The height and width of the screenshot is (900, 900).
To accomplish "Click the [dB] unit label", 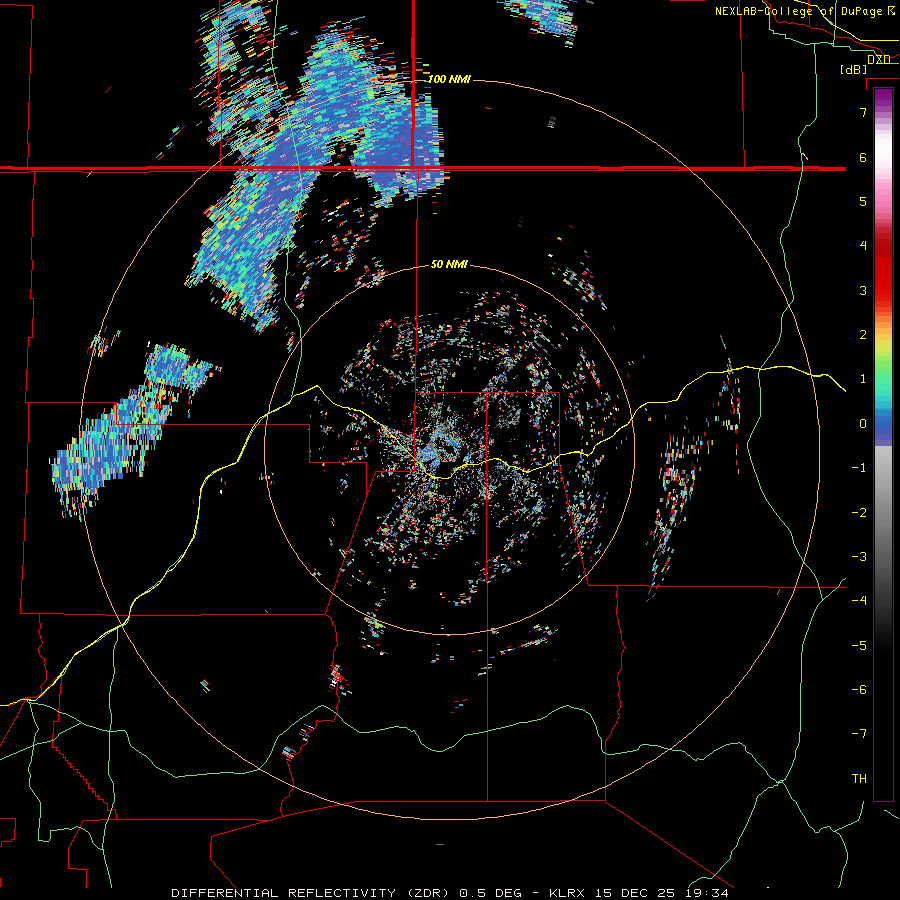I will tap(854, 69).
